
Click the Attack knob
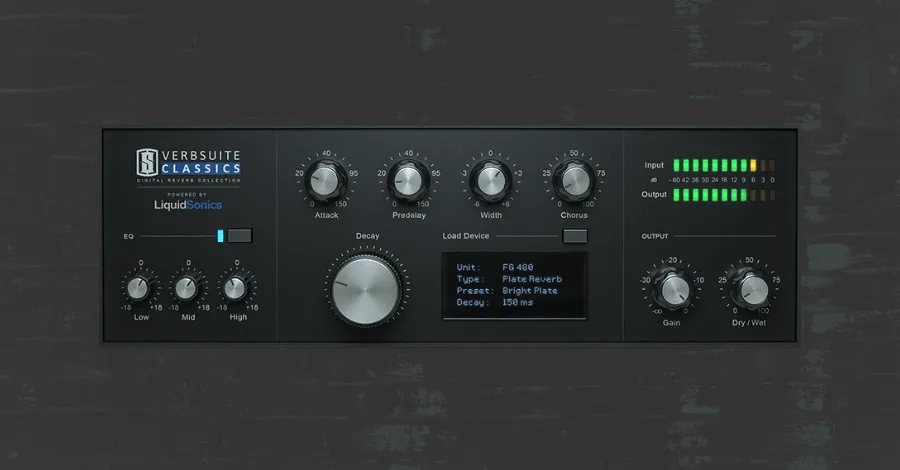[325, 181]
